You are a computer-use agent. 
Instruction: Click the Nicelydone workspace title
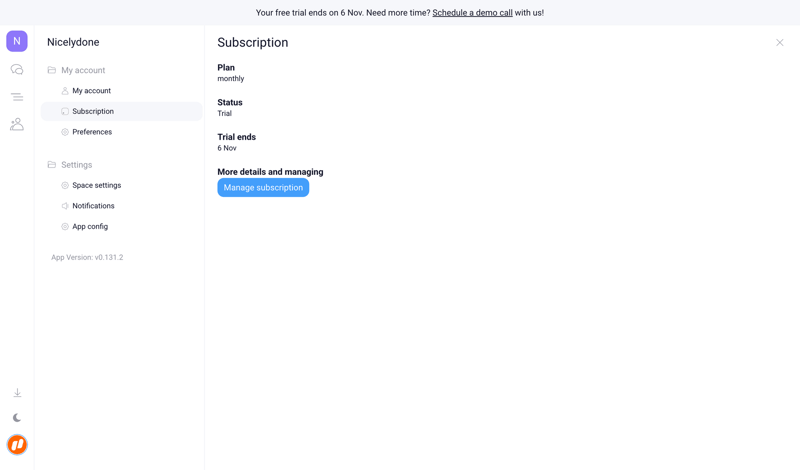click(x=73, y=42)
